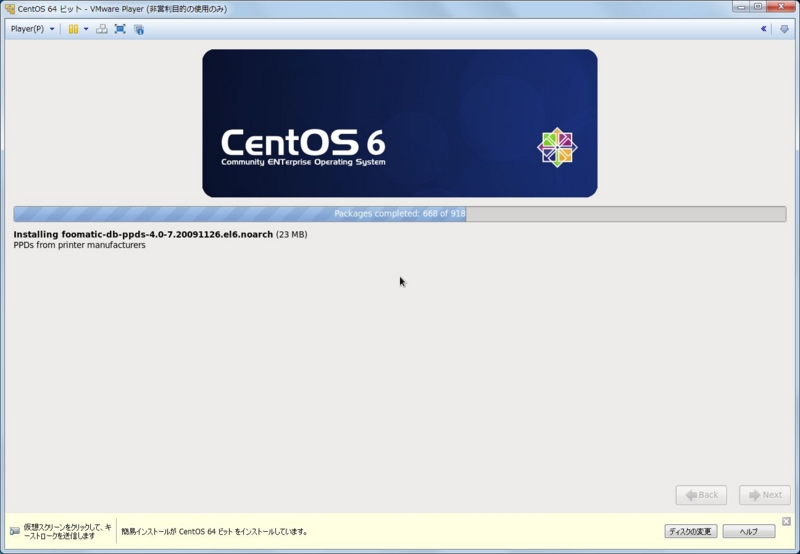Screen dimensions: 800x554
Task: Open the Player(P) menu
Action: coord(32,29)
